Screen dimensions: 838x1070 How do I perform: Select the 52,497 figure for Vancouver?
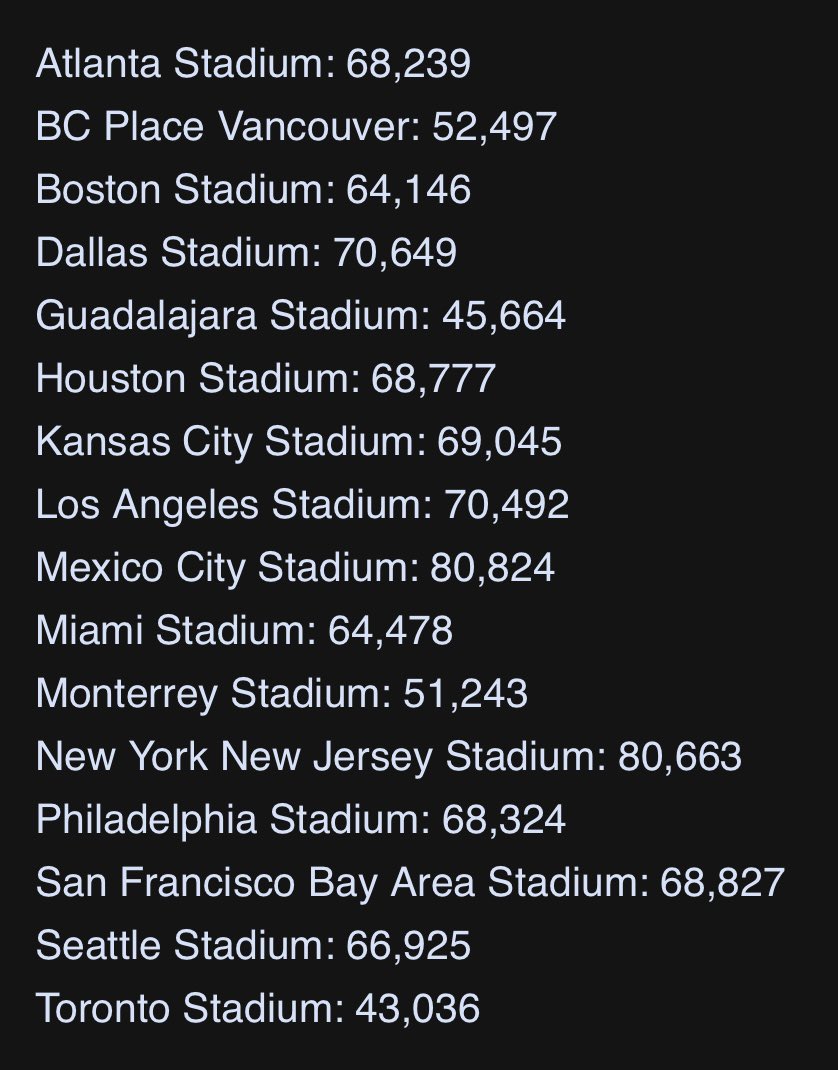pyautogui.click(x=495, y=127)
